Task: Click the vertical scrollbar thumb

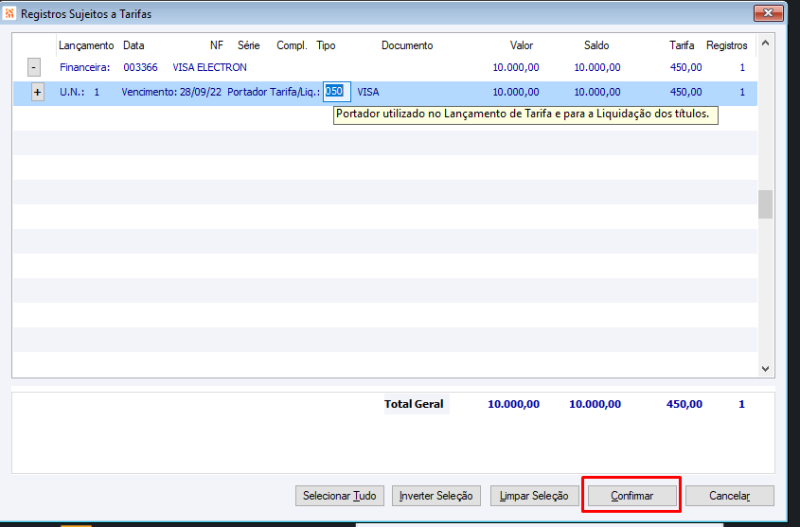Action: click(x=765, y=204)
